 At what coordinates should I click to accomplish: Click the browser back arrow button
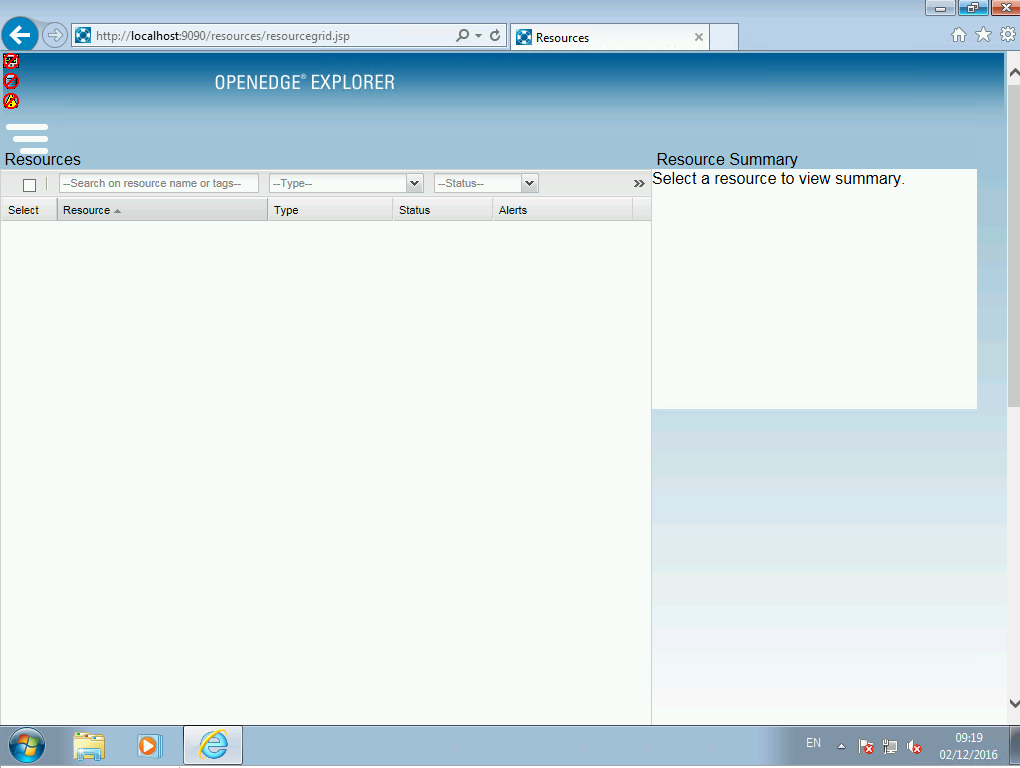point(20,35)
